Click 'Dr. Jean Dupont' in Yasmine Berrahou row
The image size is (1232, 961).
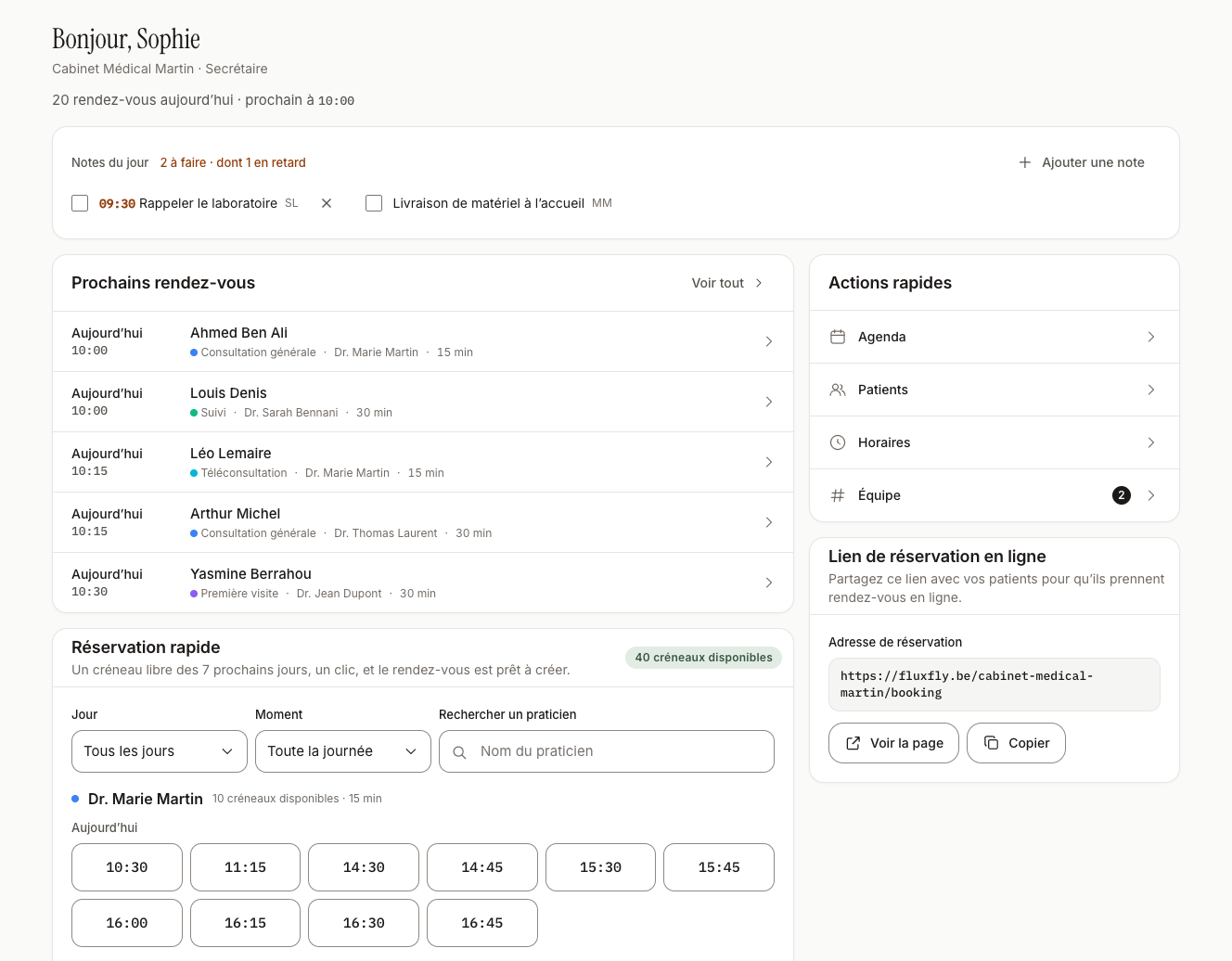point(340,594)
